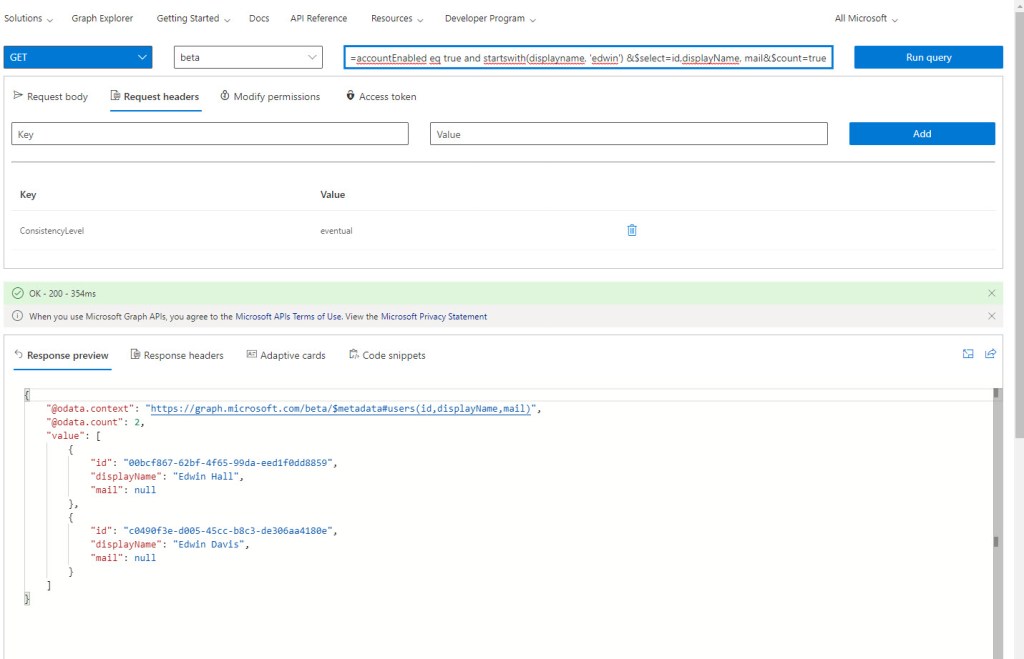The image size is (1024, 659).
Task: Open the HTTP method GET dropdown
Action: click(x=78, y=58)
